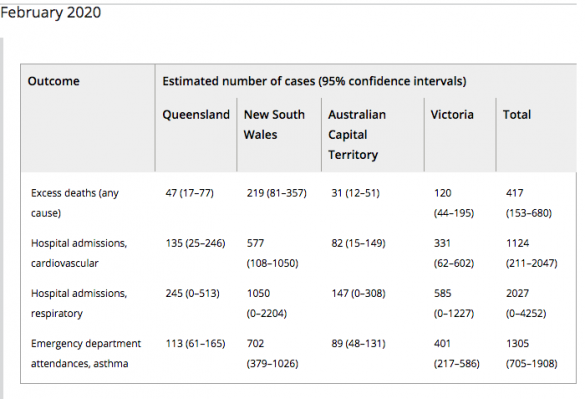Select the Queensland column header
This screenshot has height=399, width=585.
pos(196,115)
